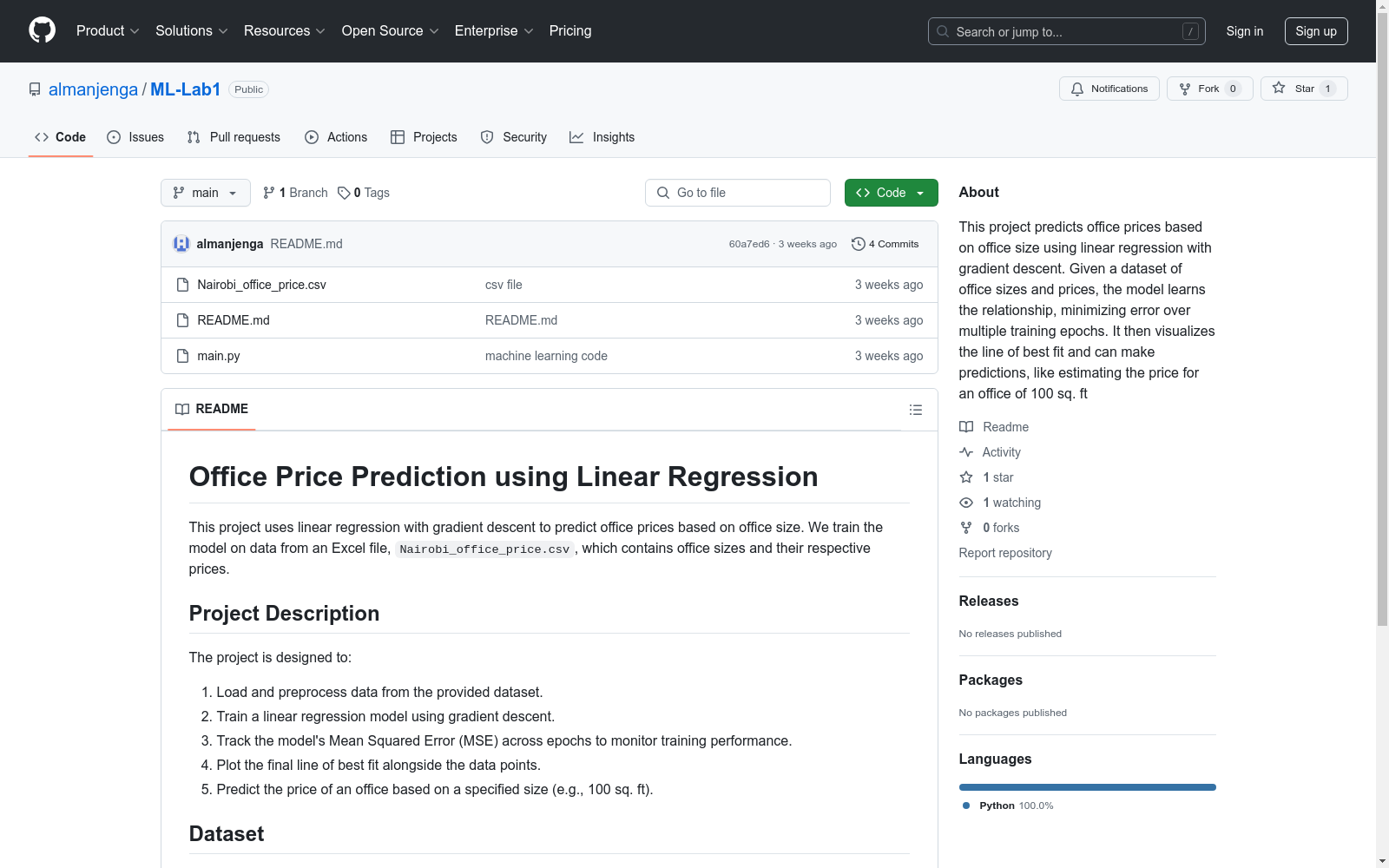The width and height of the screenshot is (1389, 868).
Task: Click the 'csv file' commit message
Action: point(504,285)
